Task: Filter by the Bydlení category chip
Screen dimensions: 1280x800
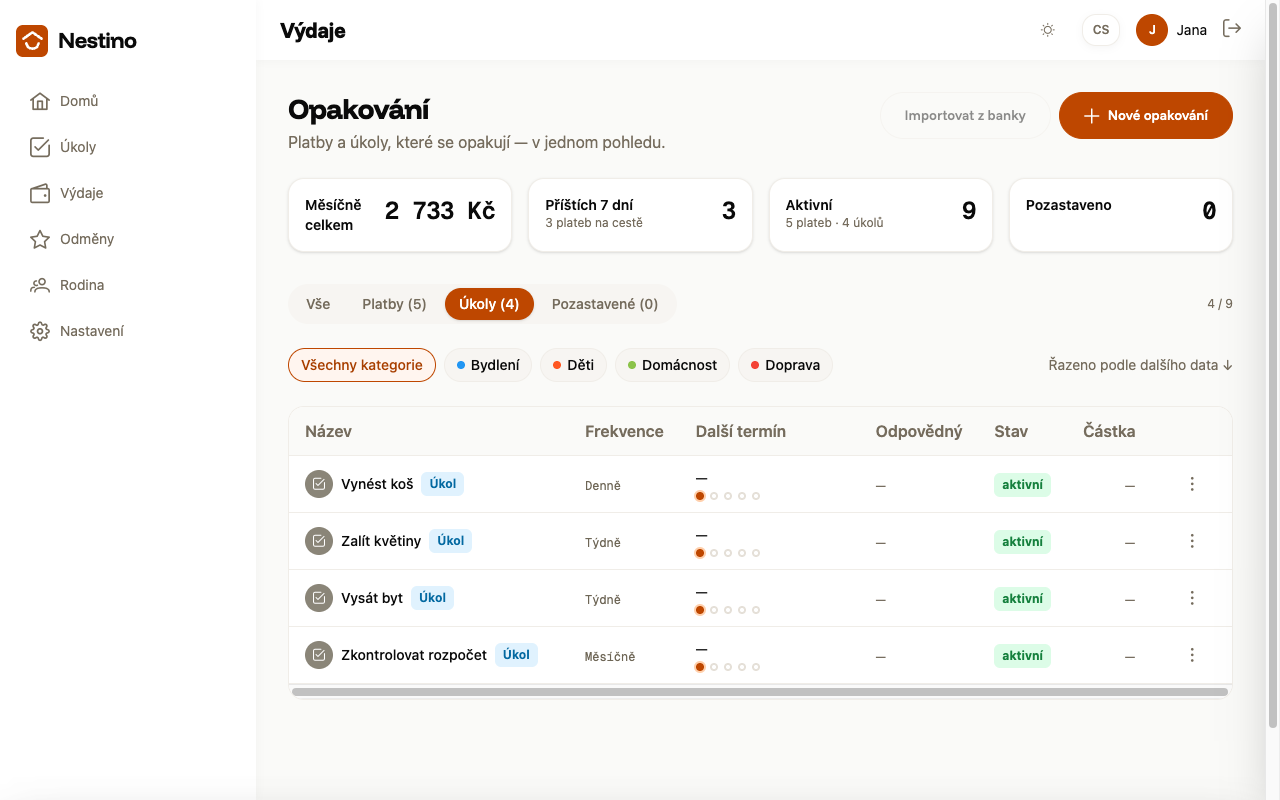Action: (488, 365)
